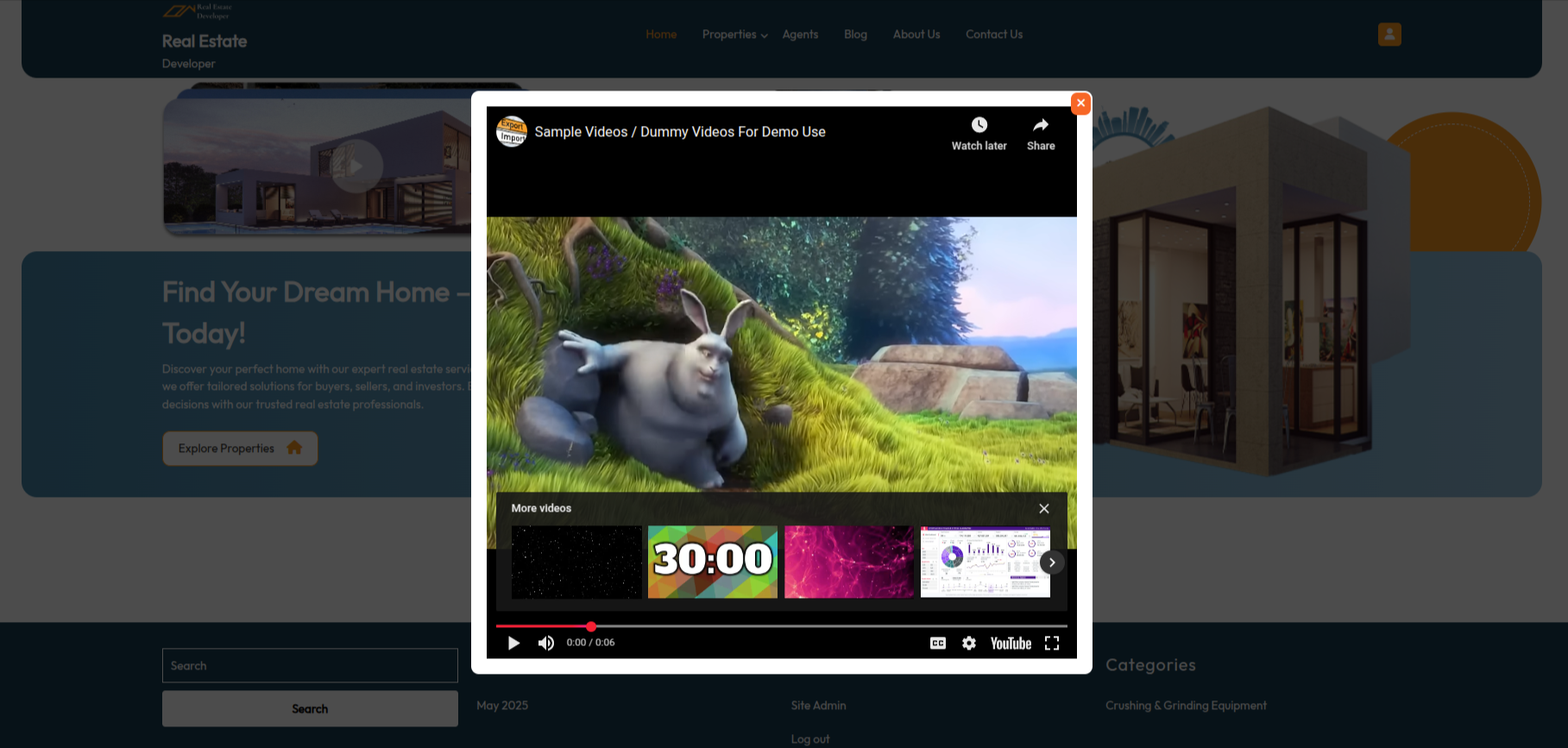Click the video progress bar scrubber
The width and height of the screenshot is (1568, 748).
point(591,626)
